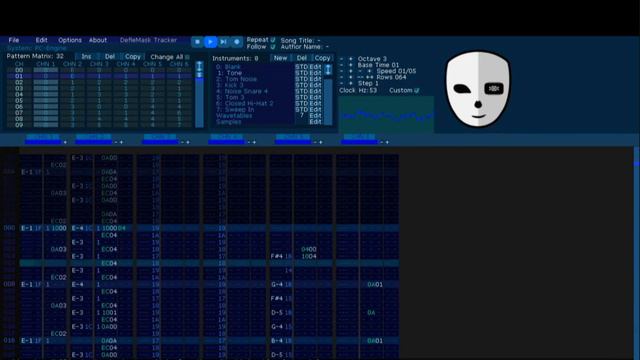This screenshot has height=360, width=640.
Task: Select instrument 6: Closed Hi-Hat 2
Action: [244, 103]
